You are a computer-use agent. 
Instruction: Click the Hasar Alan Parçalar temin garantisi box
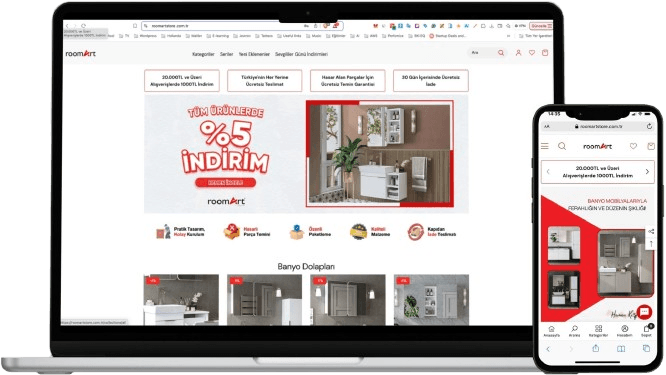(347, 81)
